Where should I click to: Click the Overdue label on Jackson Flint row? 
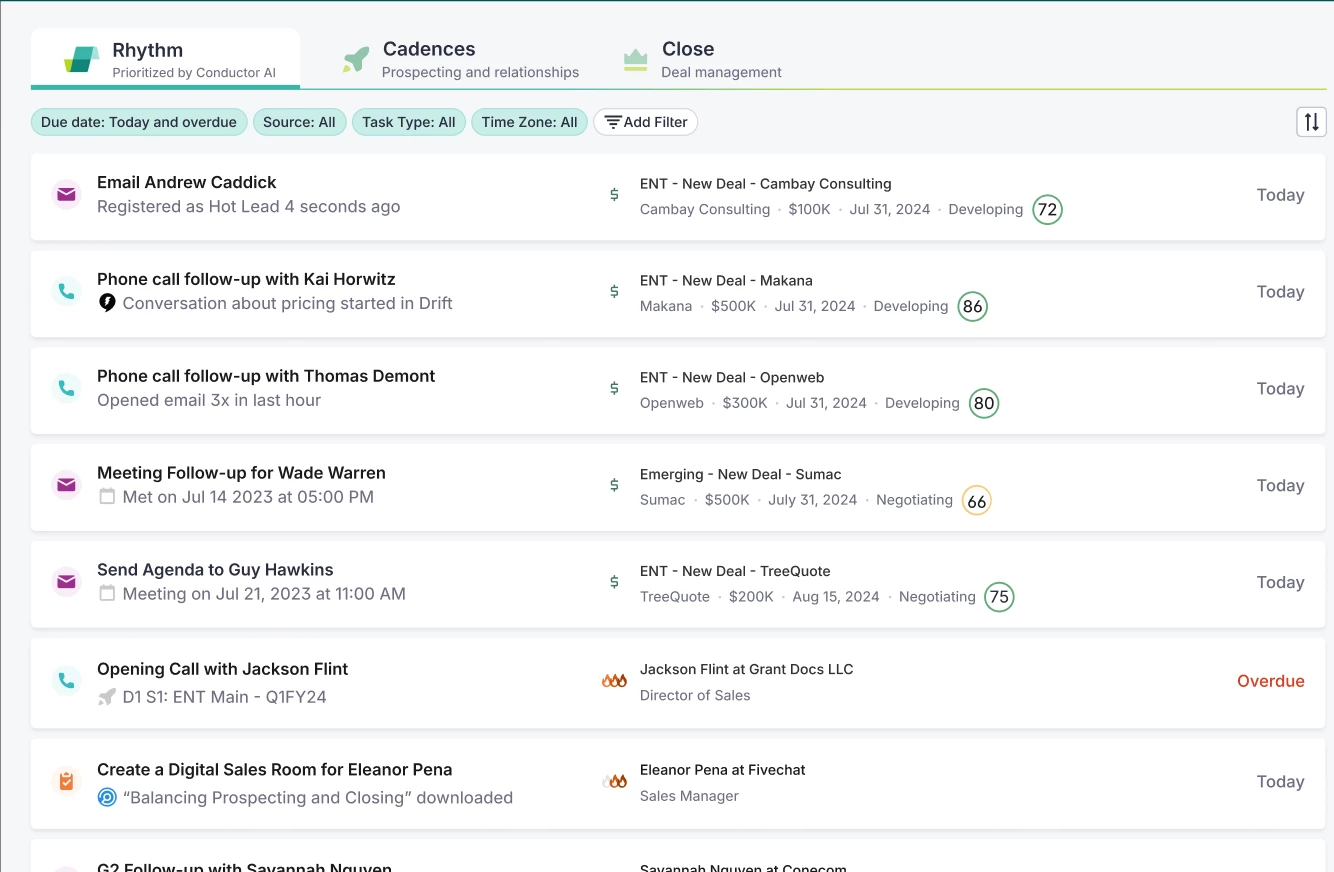pyautogui.click(x=1271, y=681)
